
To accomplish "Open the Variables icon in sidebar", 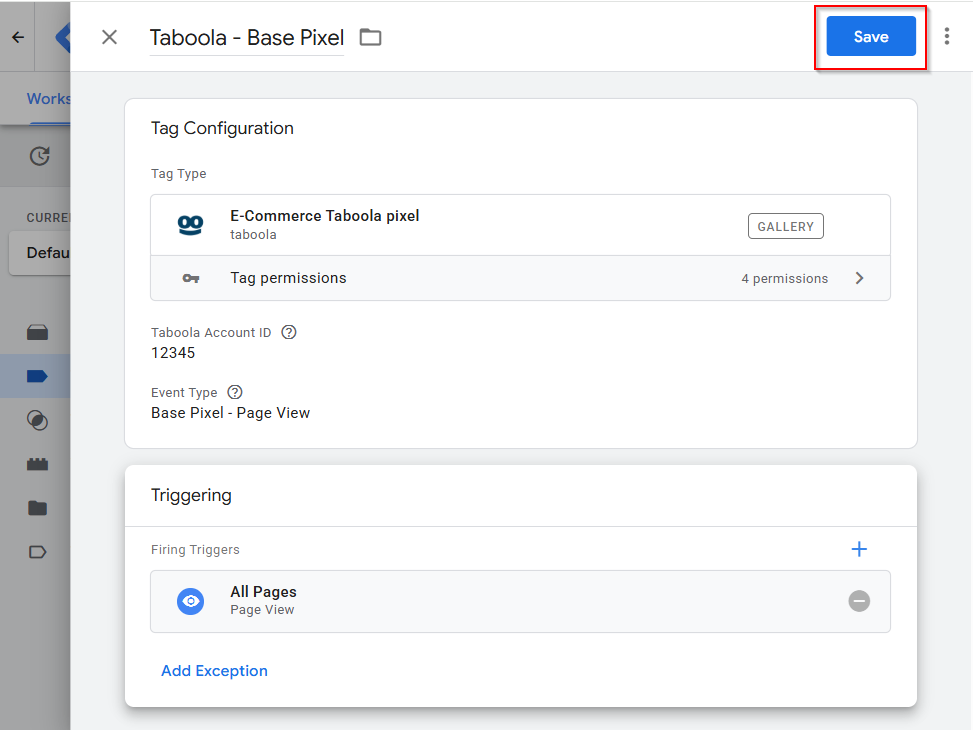I will (37, 464).
